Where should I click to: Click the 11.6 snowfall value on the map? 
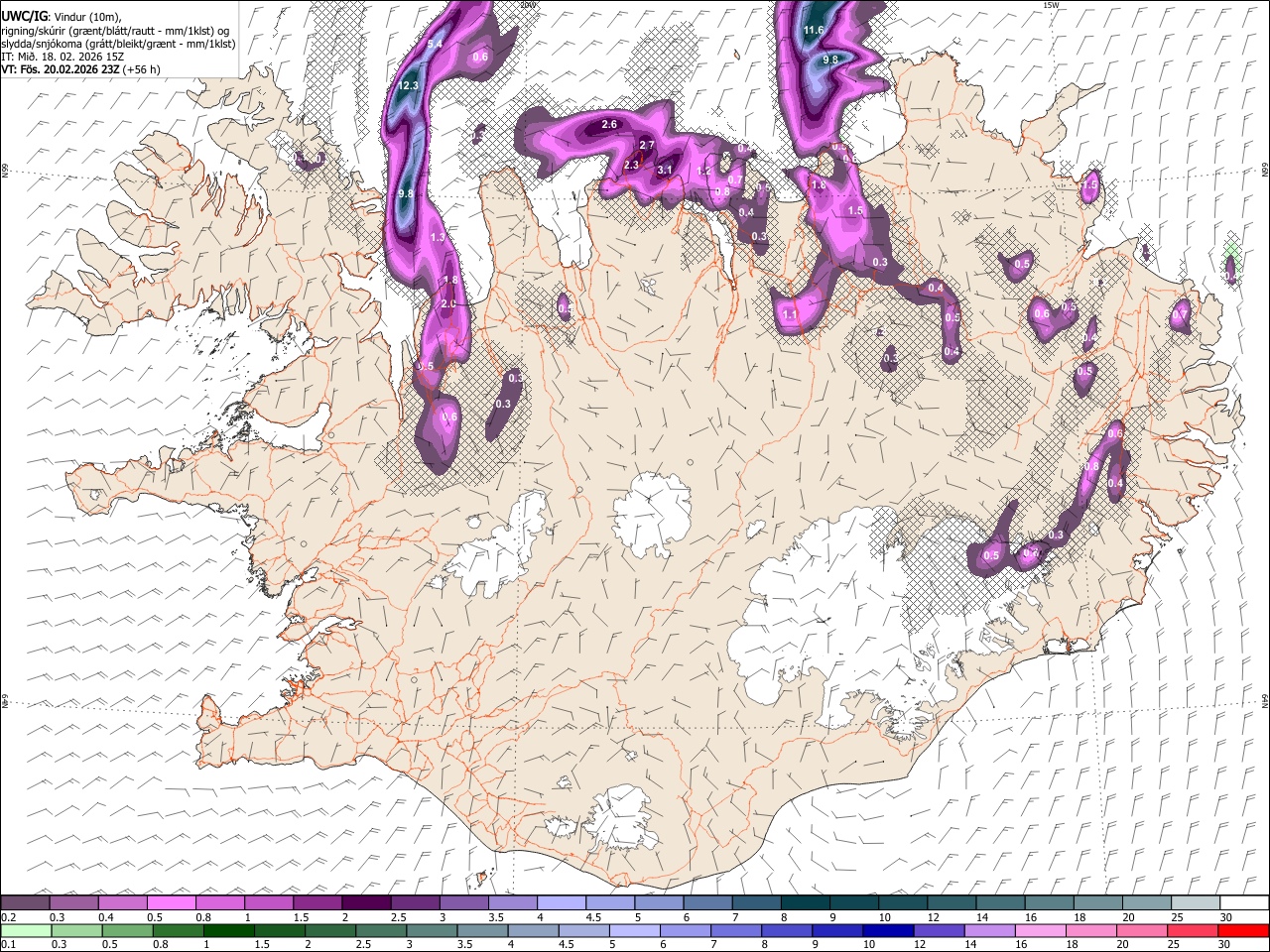coord(814,31)
